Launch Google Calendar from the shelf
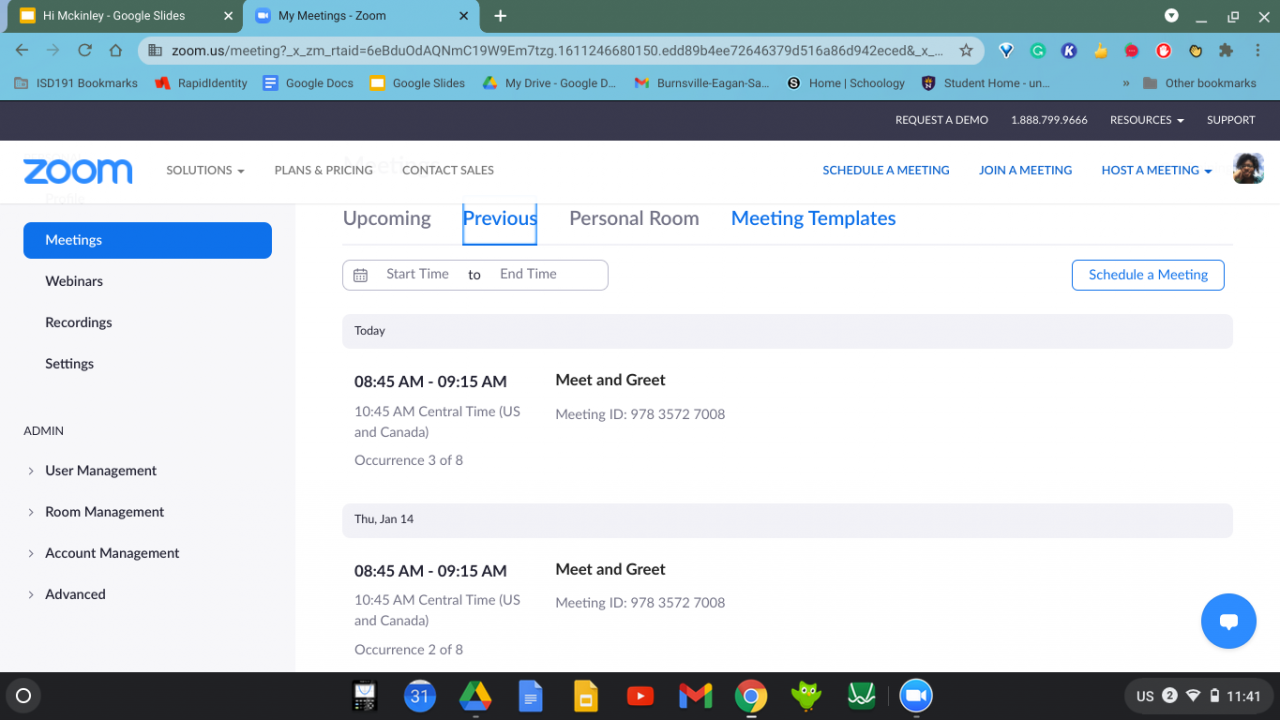 [420, 696]
